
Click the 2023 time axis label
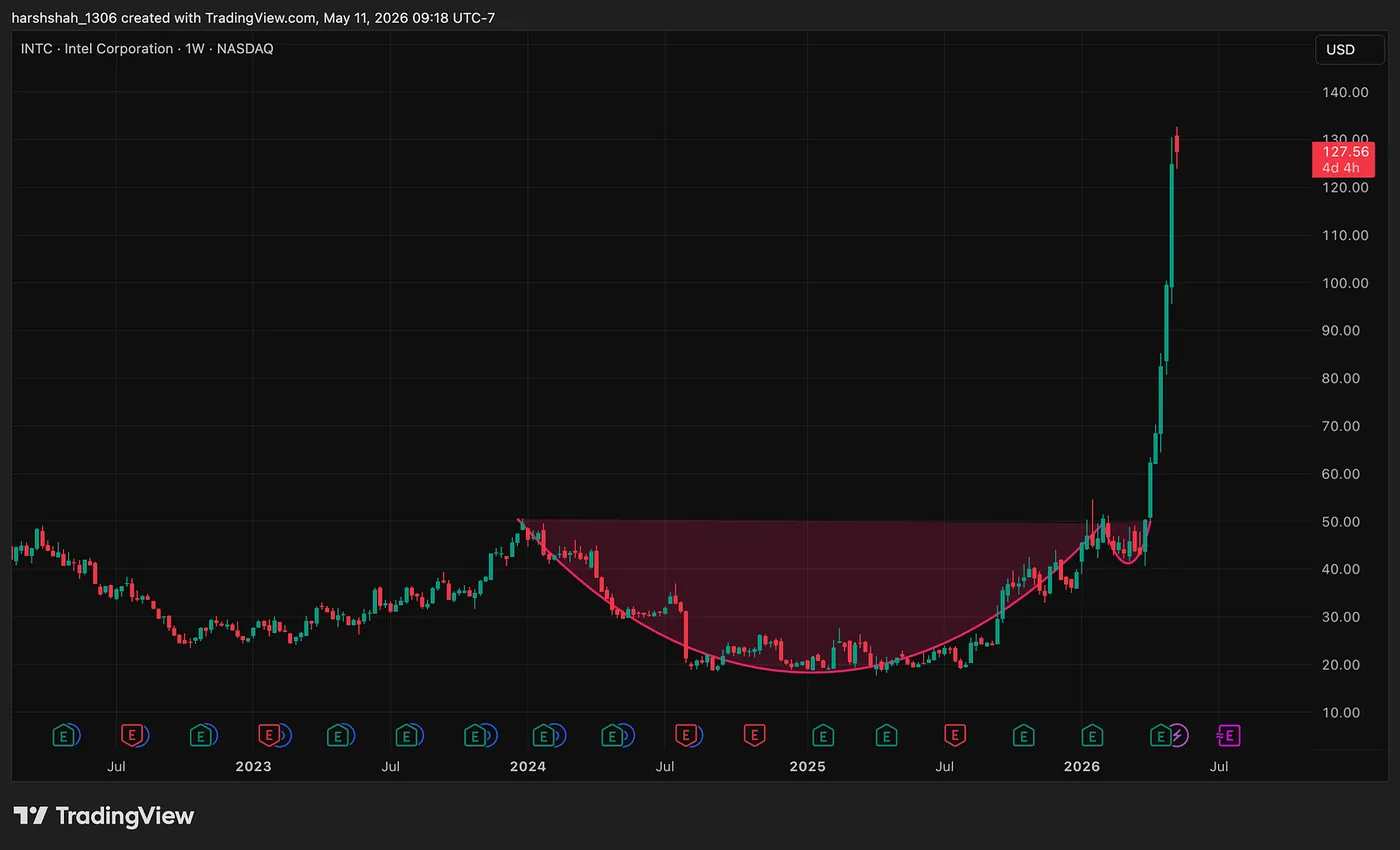coord(253,767)
